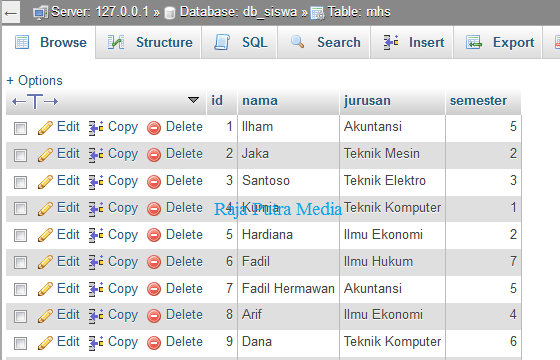Sort by the semester column header
The height and width of the screenshot is (360, 560).
(478, 101)
